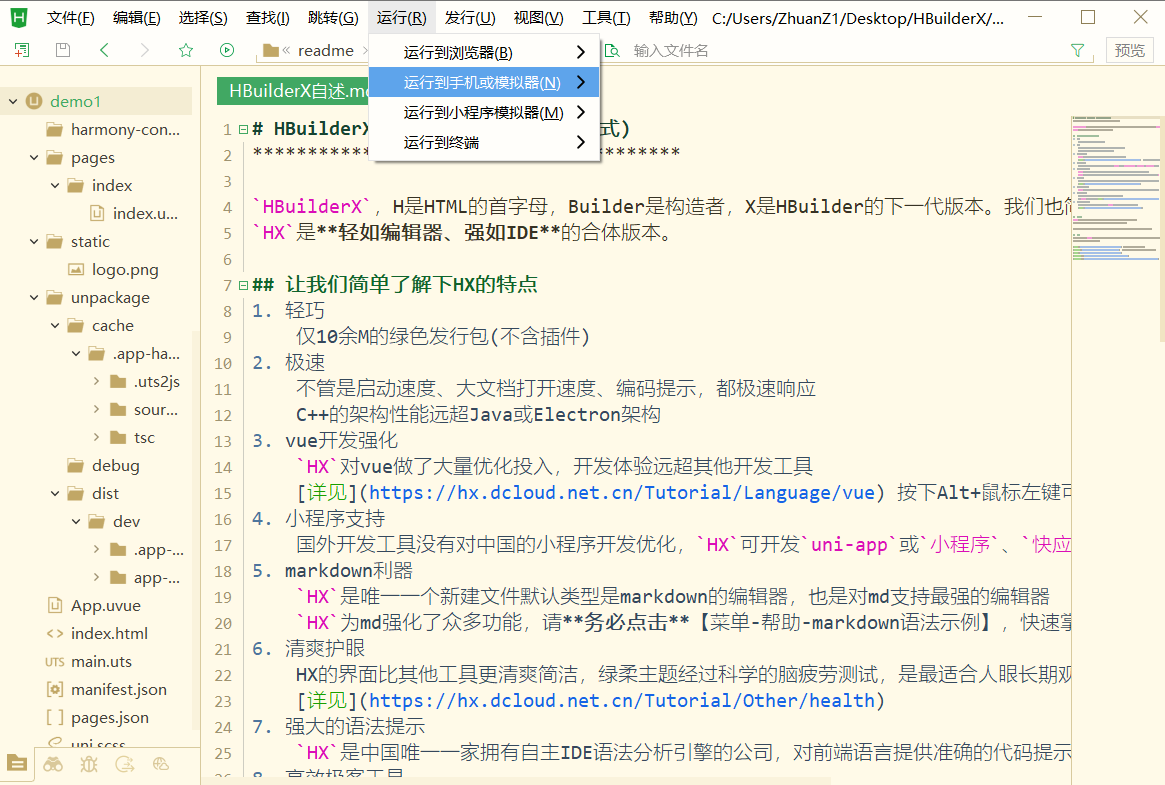1165x785 pixels.
Task: Select the uni.scss file in tree
Action: pyautogui.click(x=97, y=743)
